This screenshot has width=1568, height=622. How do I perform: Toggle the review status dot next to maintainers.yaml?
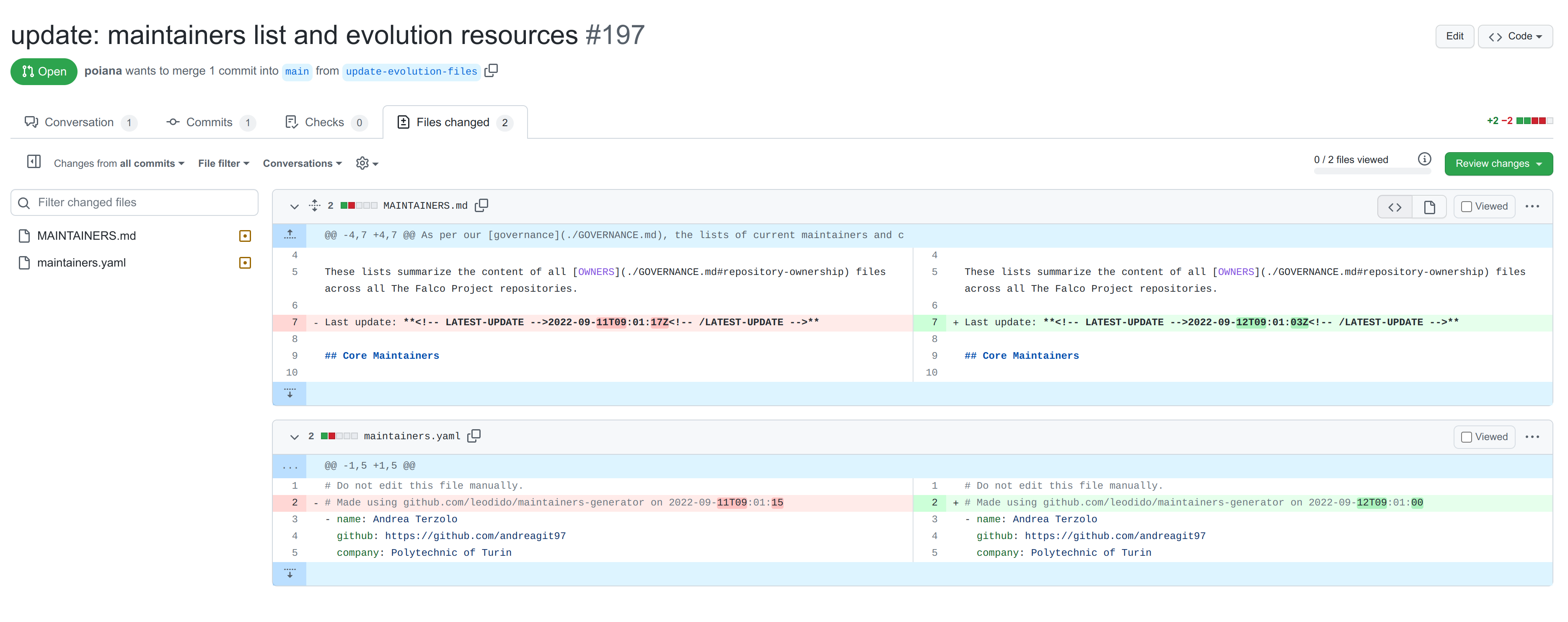(x=244, y=262)
